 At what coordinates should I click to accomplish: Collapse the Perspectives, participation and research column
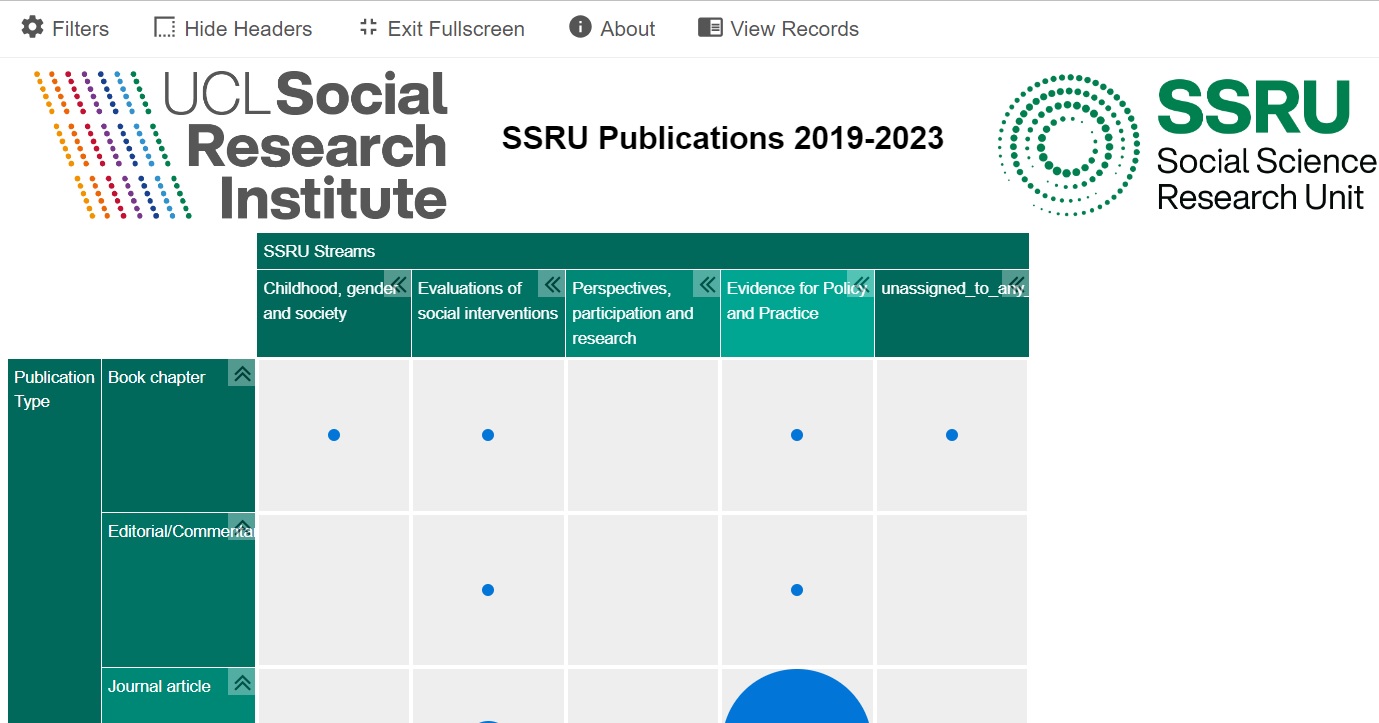(706, 284)
